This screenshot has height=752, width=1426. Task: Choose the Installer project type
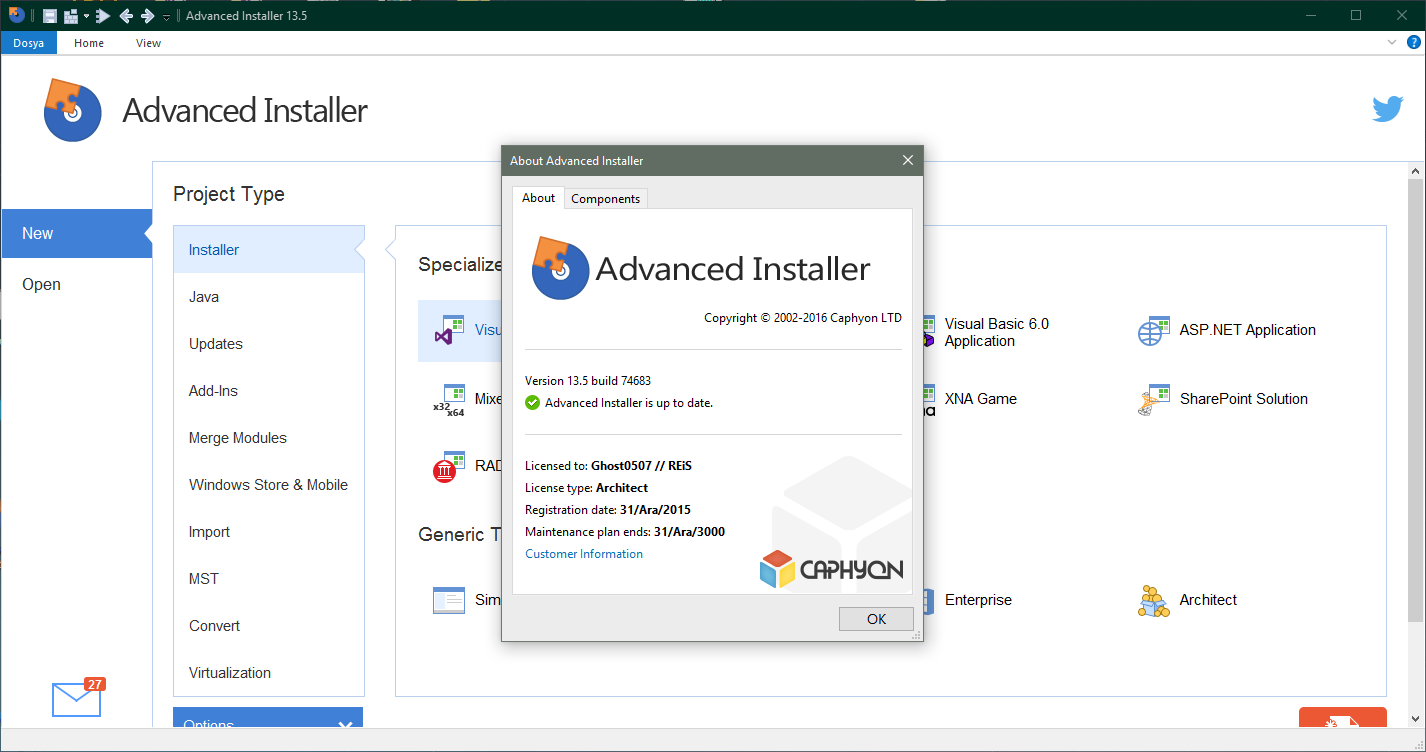pos(268,250)
